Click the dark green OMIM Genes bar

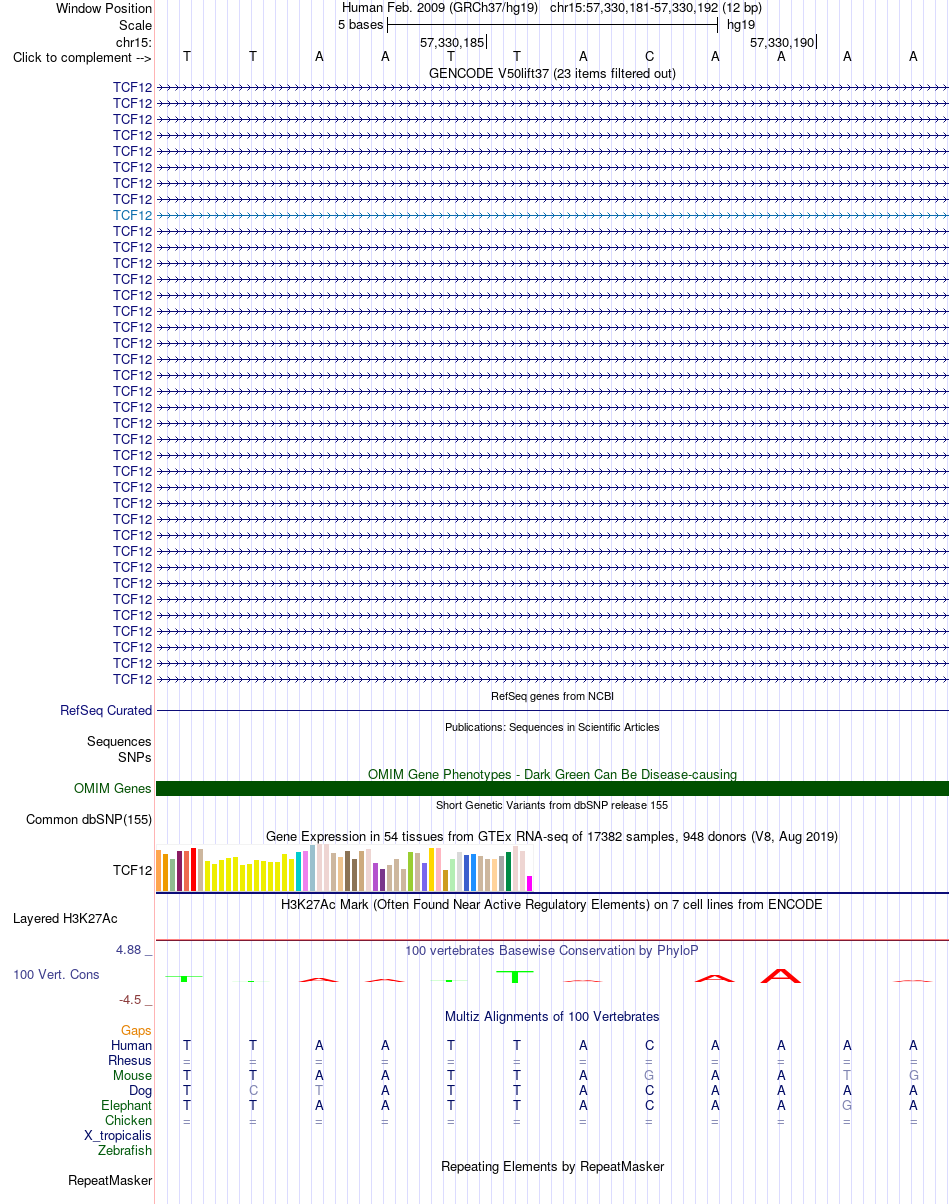552,789
